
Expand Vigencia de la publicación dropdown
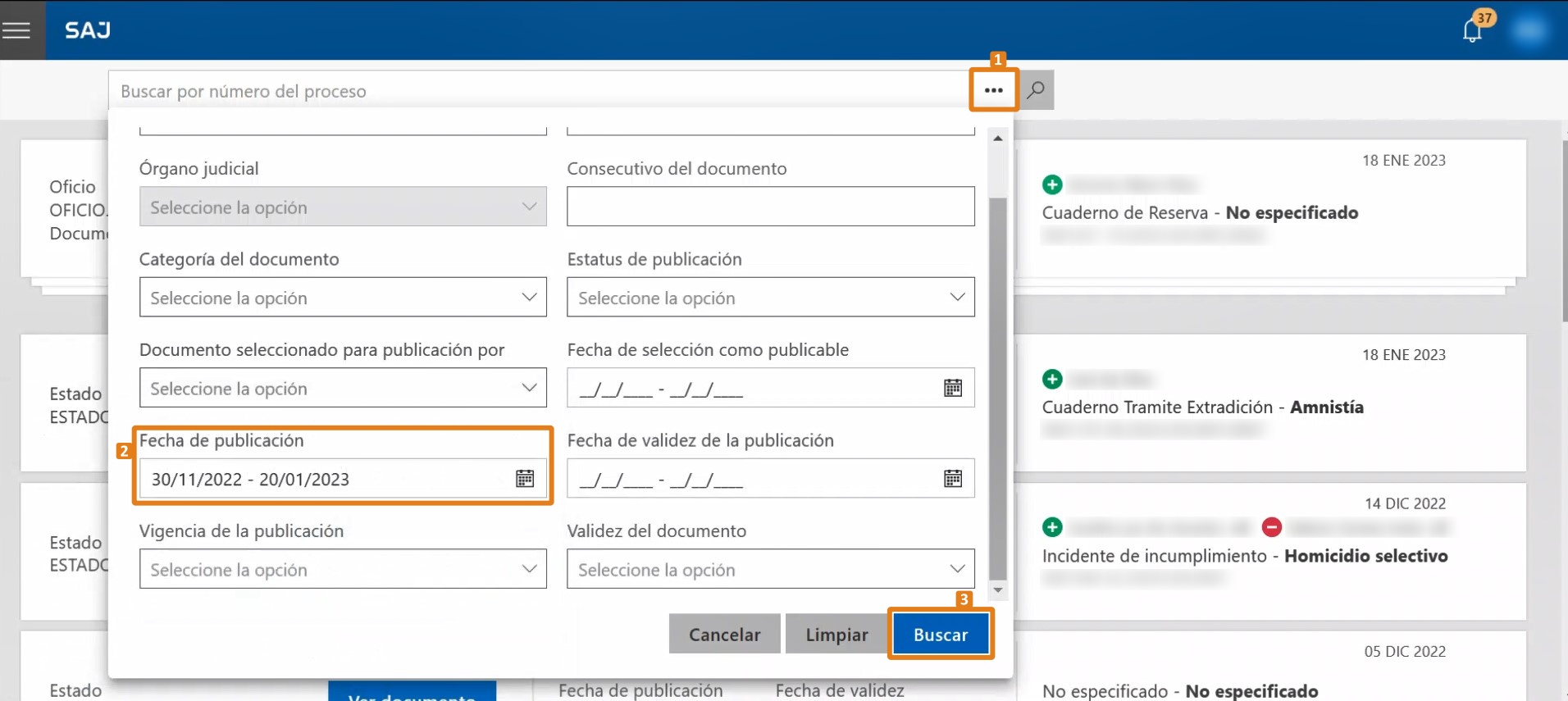343,569
